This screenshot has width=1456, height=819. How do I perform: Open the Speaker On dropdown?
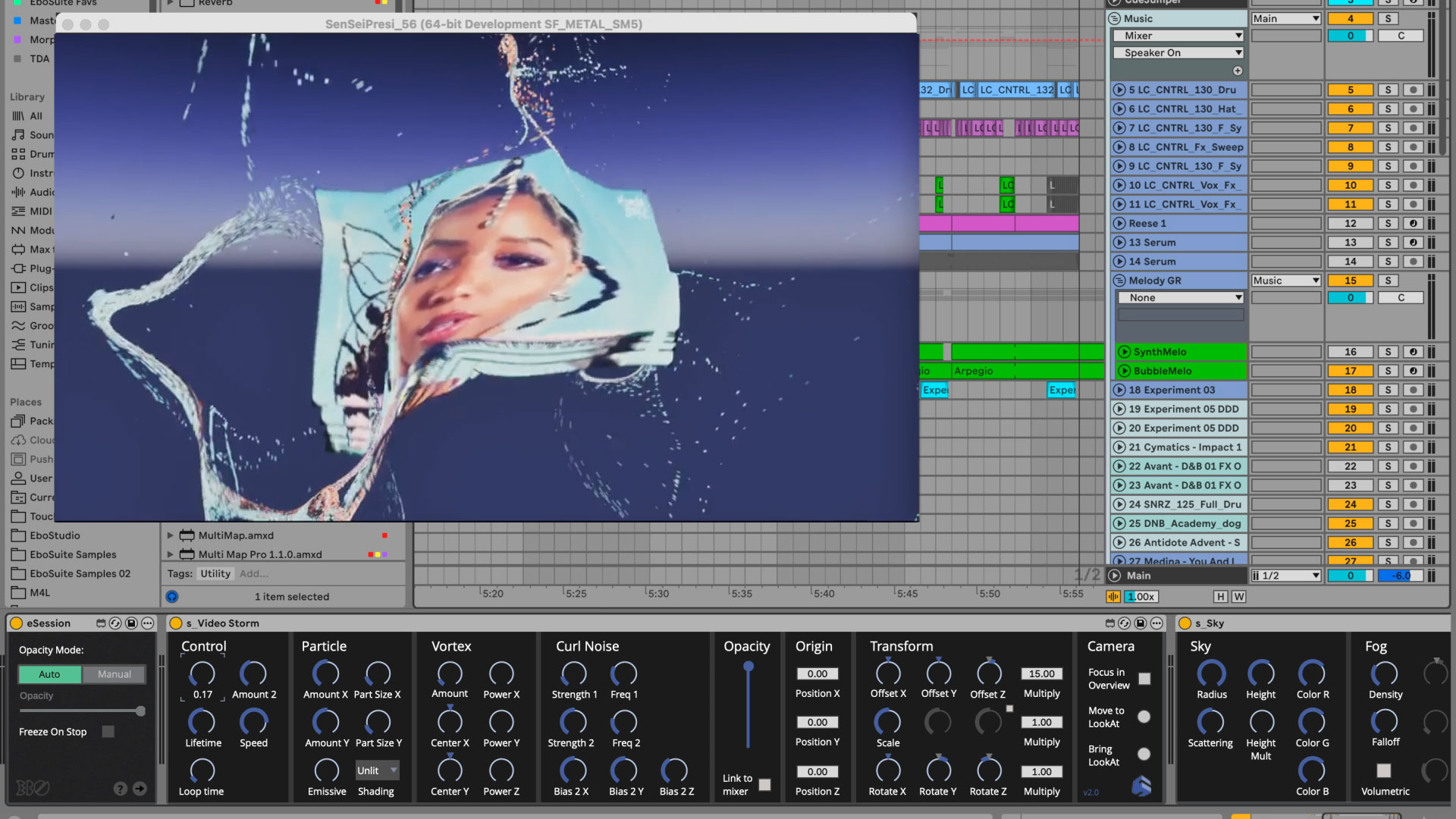click(1179, 53)
